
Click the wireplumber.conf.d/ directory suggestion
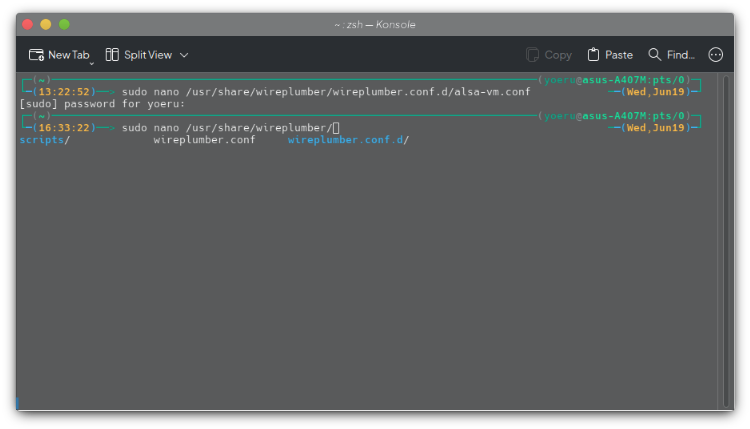pos(348,140)
